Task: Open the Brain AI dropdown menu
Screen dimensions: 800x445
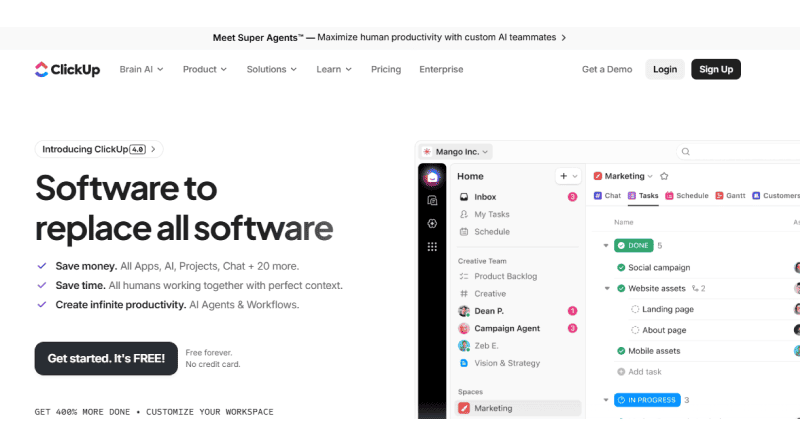Action: pos(141,69)
